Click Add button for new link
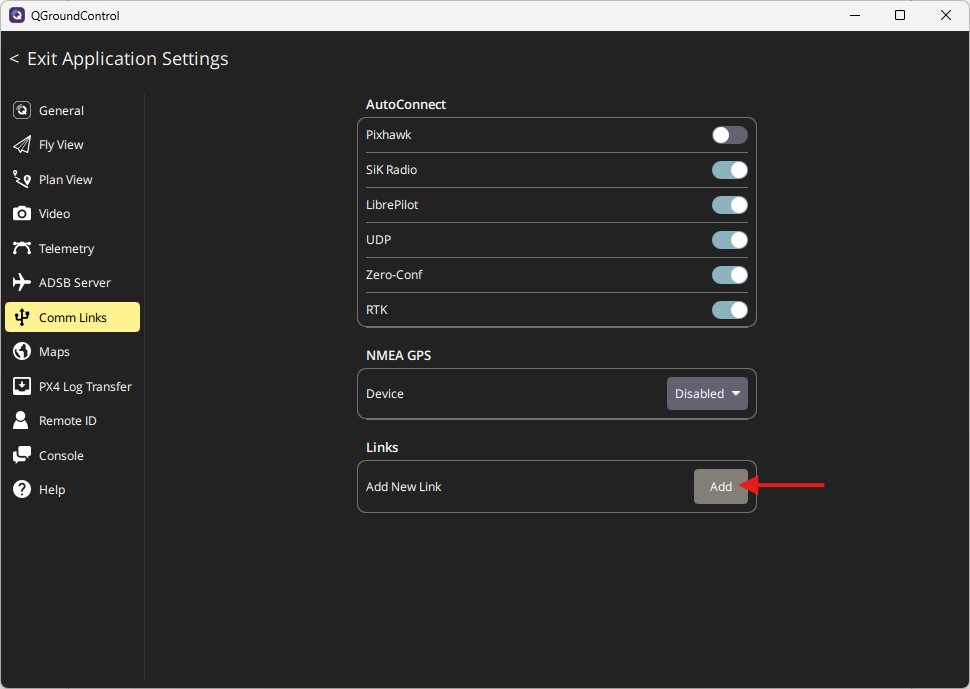 720,487
